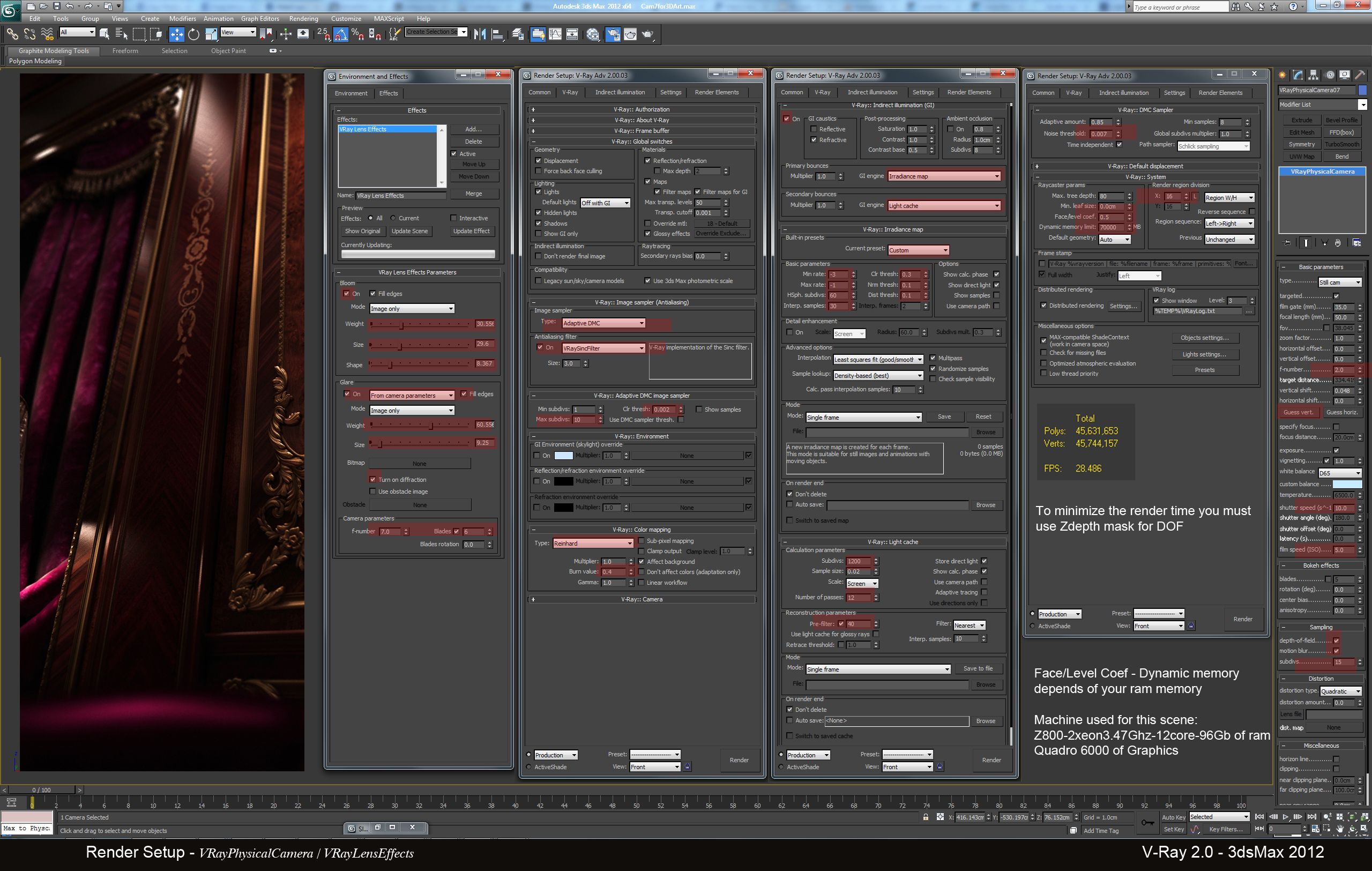Click the GI Environment skylight color swatch

(563, 456)
